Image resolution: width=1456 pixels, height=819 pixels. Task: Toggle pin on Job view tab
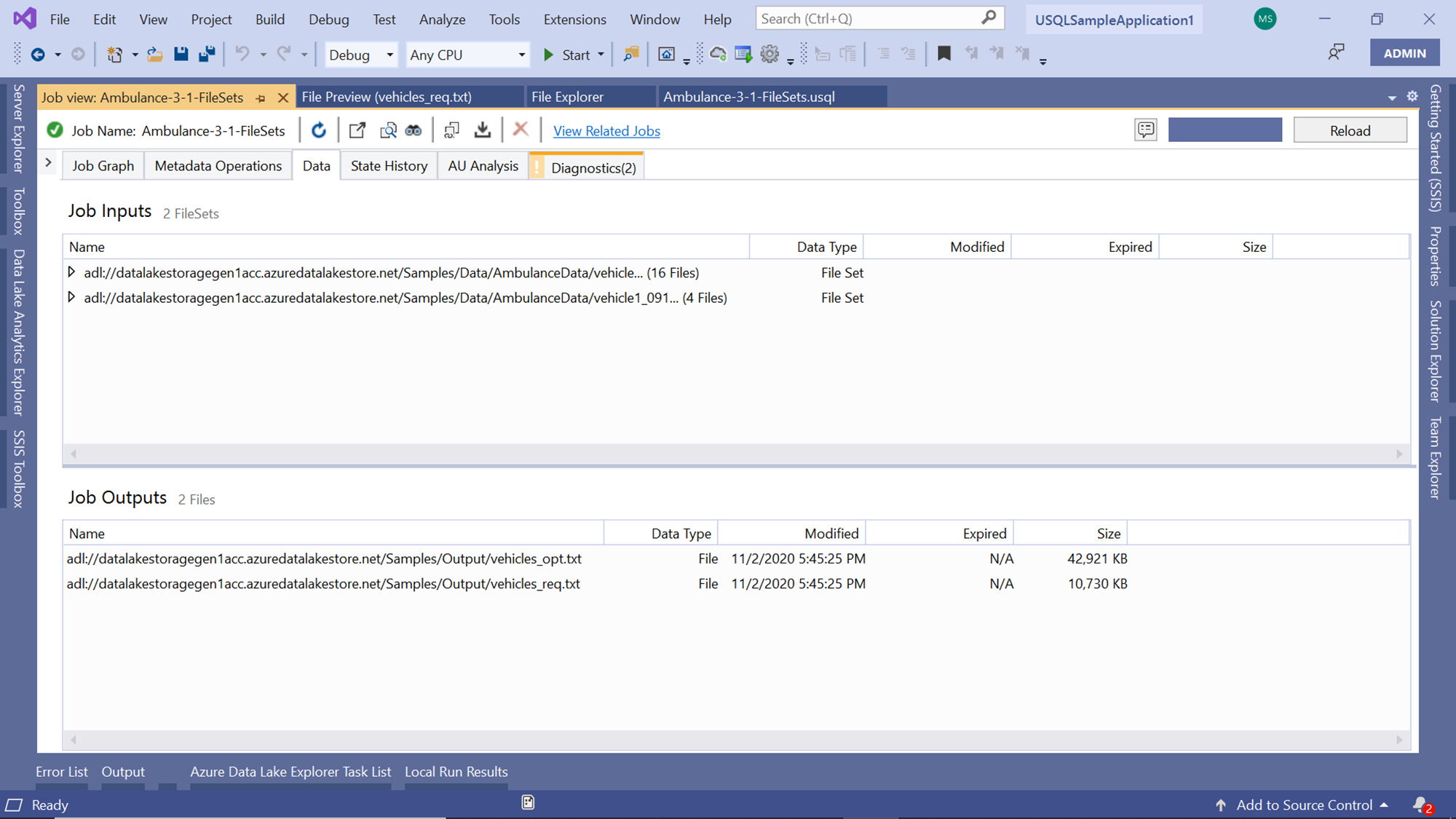261,98
